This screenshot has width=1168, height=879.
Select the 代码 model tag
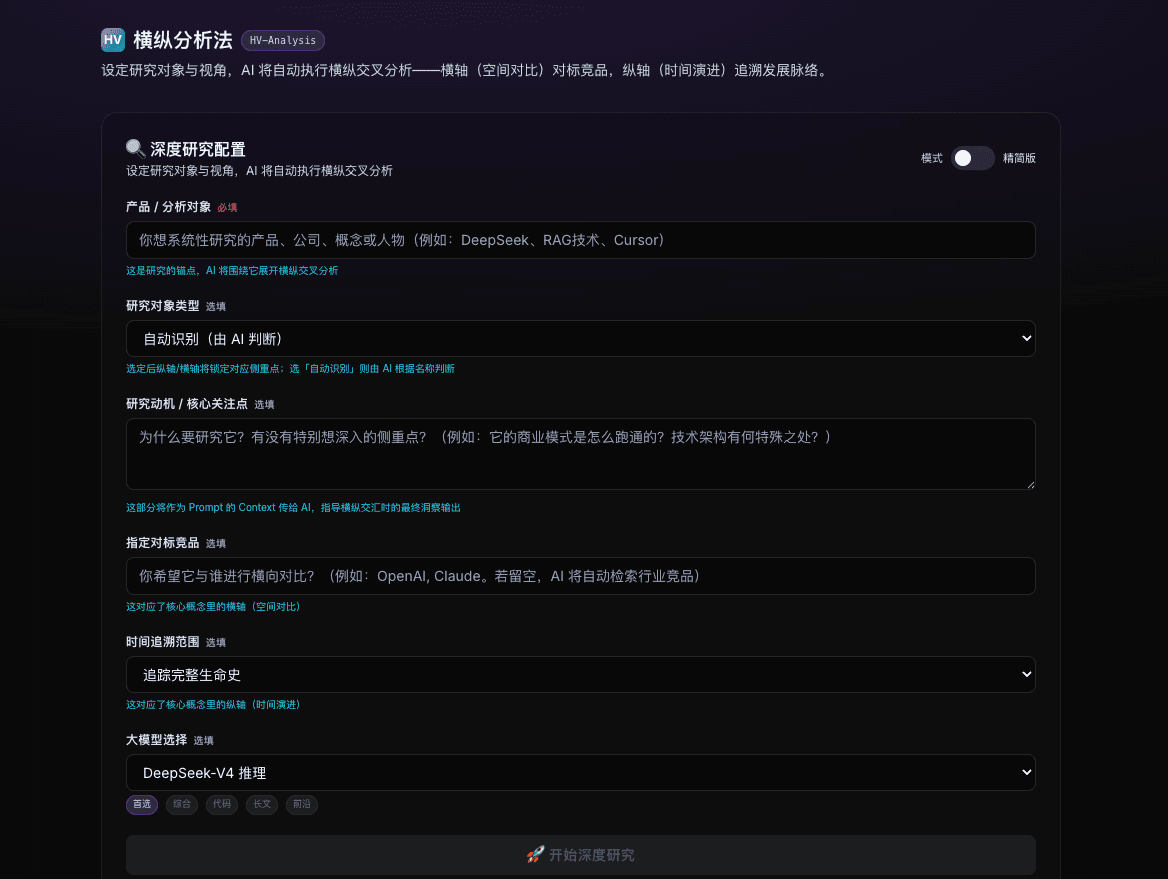pos(222,805)
